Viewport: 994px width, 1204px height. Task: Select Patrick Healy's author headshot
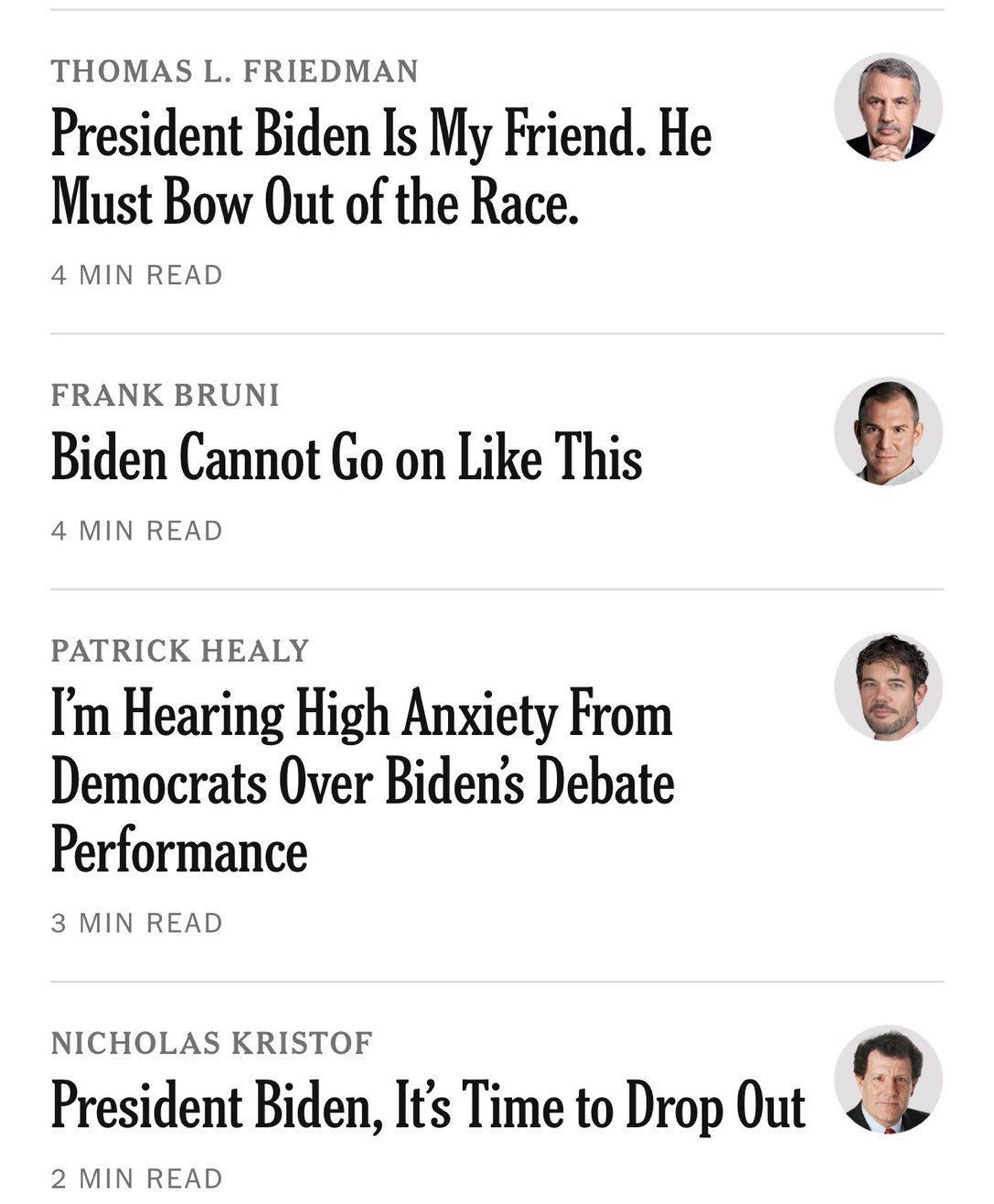(x=888, y=687)
